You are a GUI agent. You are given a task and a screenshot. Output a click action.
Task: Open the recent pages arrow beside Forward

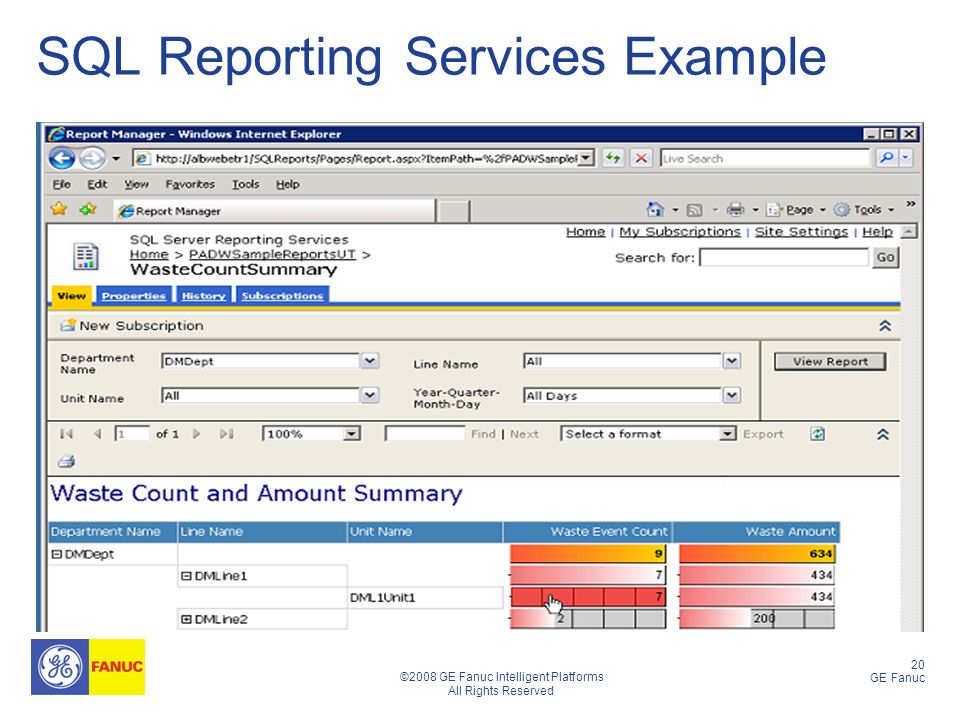pos(116,159)
